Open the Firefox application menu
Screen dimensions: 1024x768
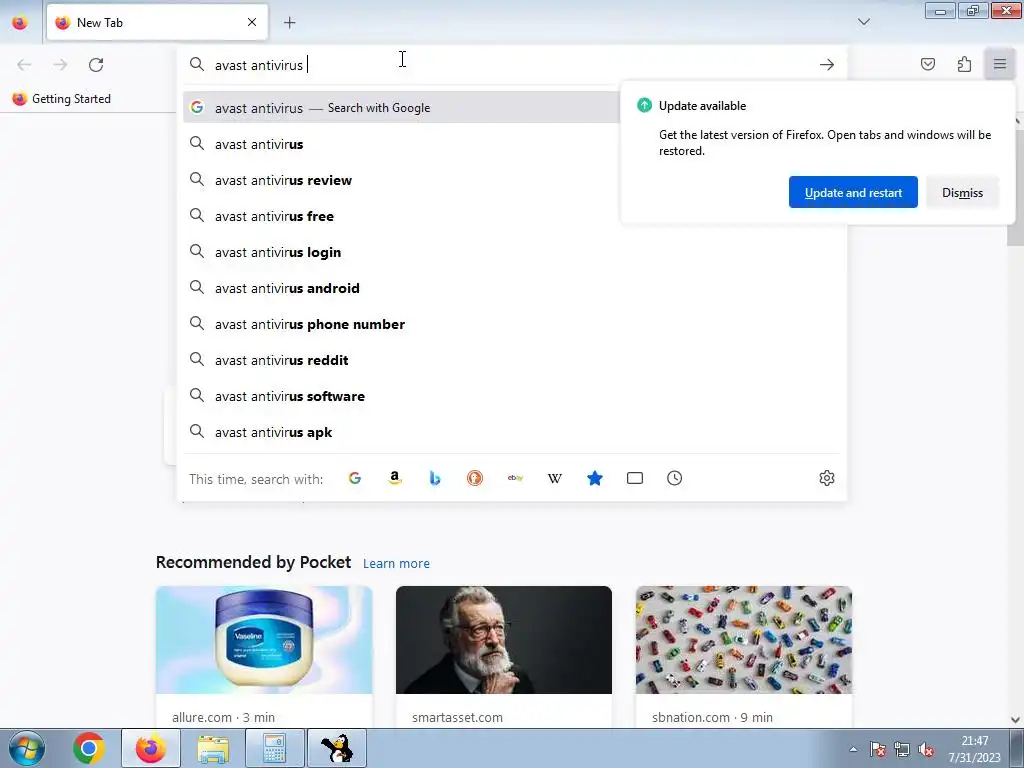coord(1000,64)
